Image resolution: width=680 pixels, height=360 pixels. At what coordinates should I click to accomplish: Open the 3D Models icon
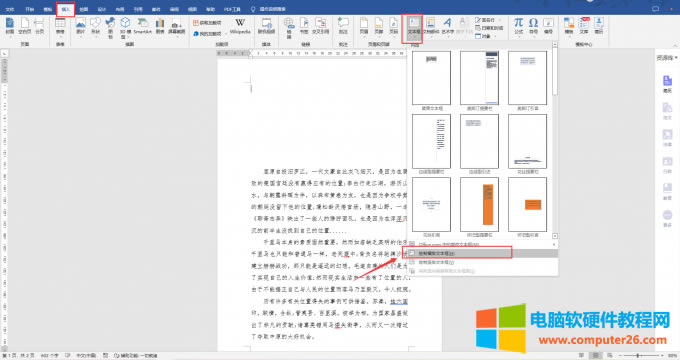coord(125,27)
